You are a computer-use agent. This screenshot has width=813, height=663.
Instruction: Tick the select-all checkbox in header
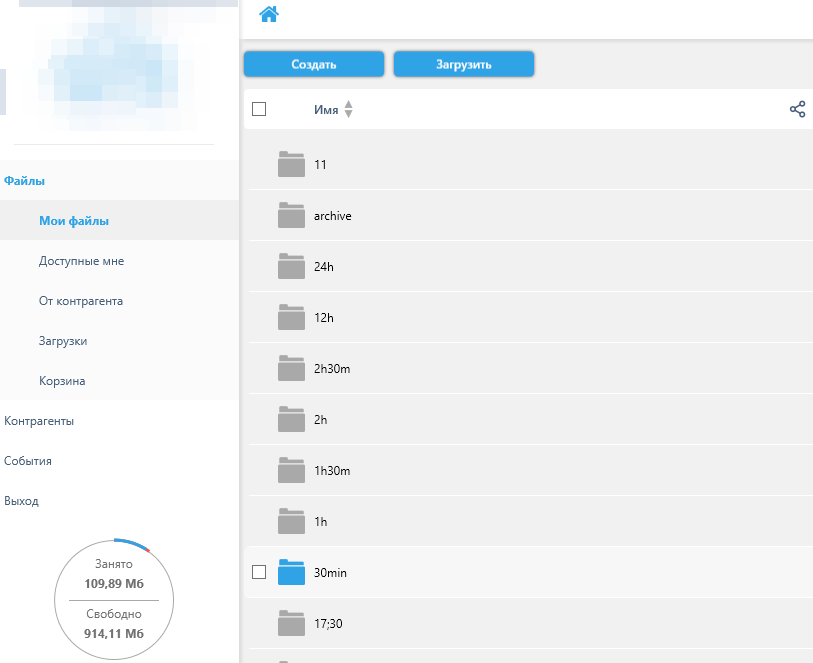[259, 109]
